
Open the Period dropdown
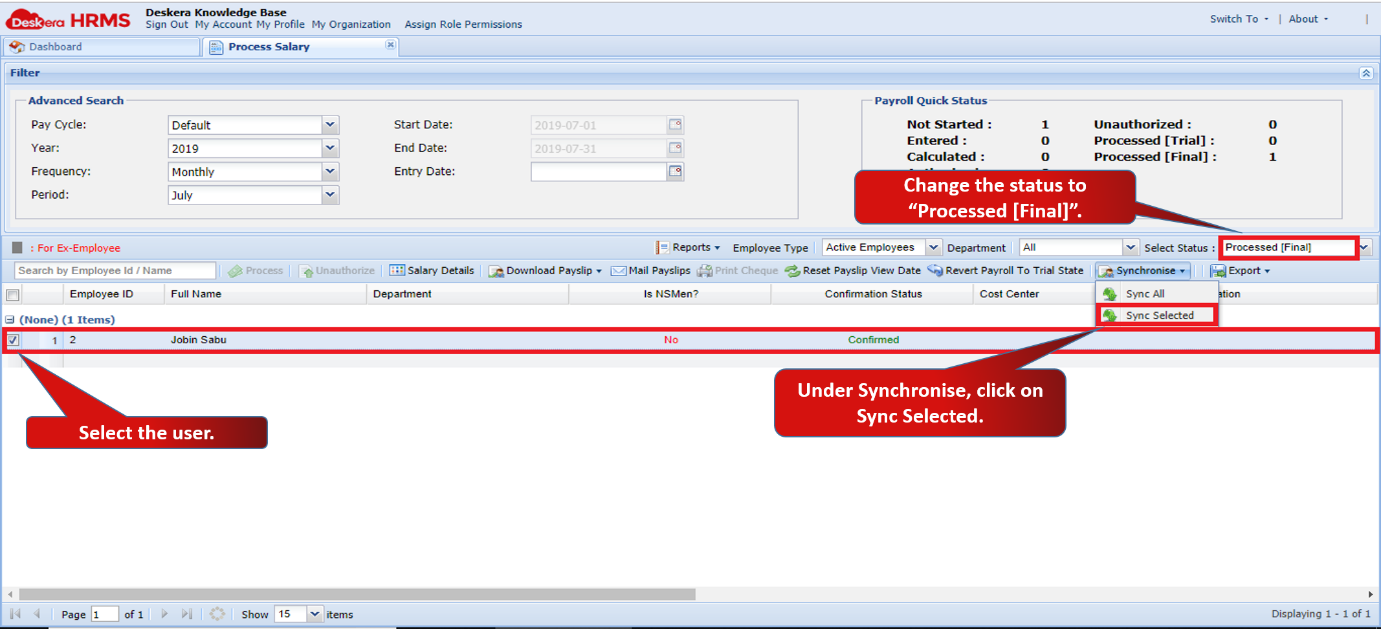(x=330, y=195)
